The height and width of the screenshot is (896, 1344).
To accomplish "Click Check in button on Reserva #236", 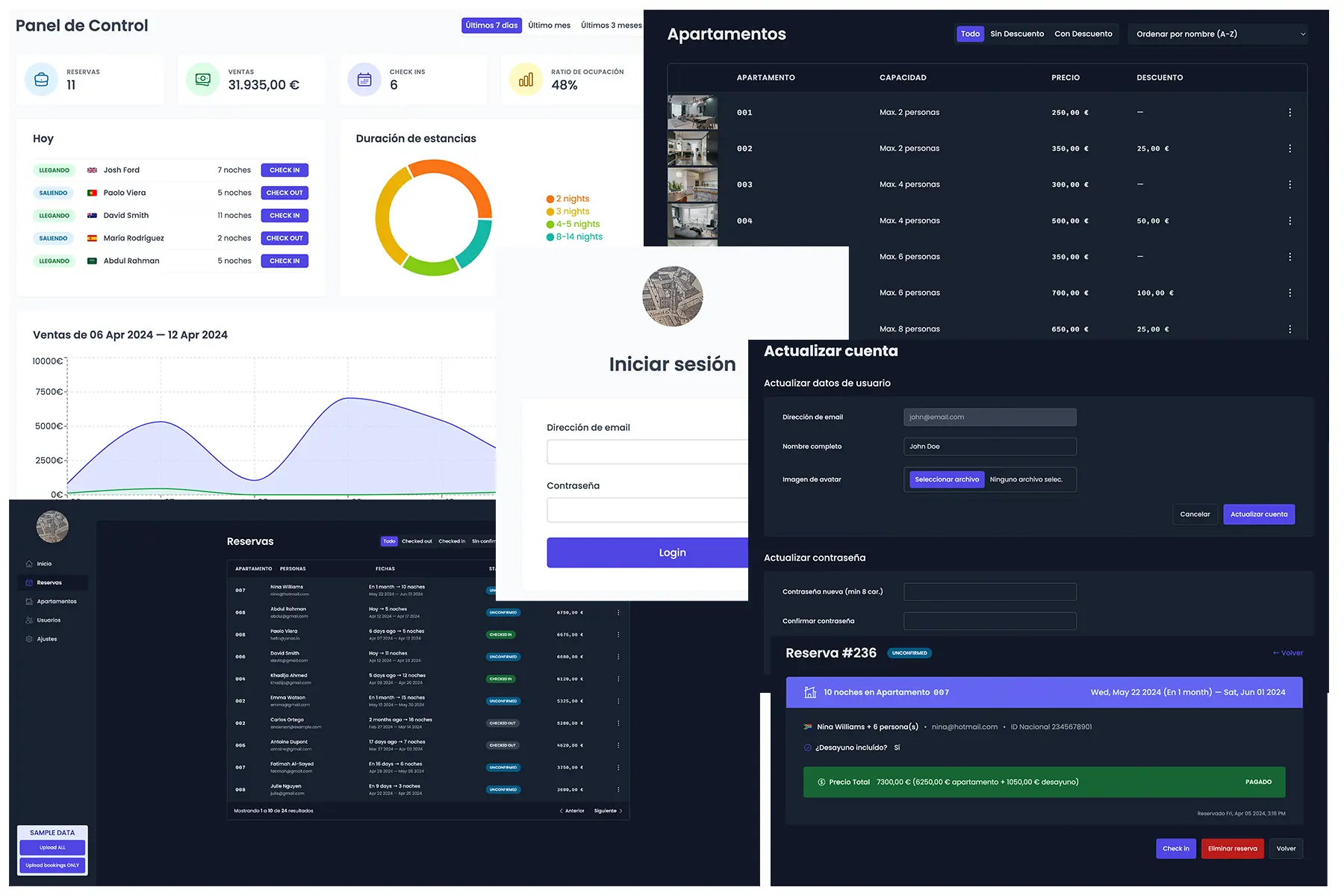I will click(1176, 849).
